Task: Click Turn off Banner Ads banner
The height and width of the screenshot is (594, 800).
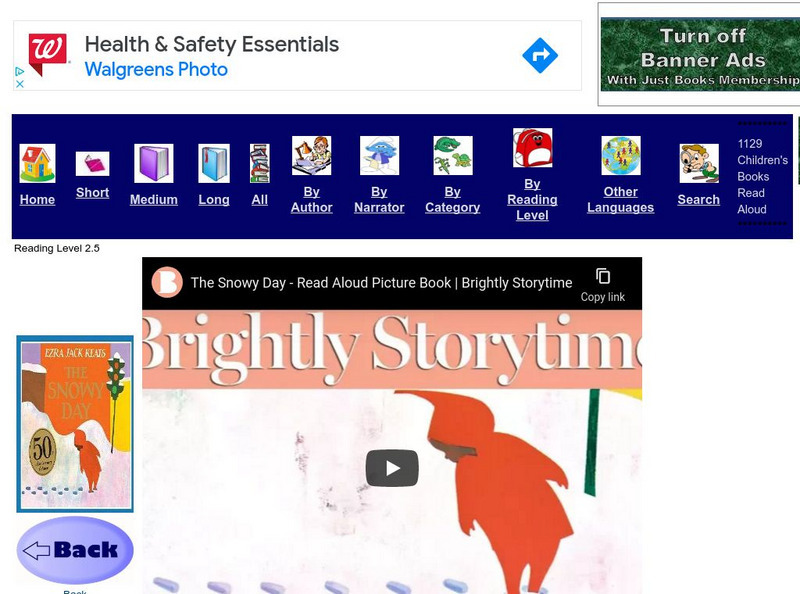Action: click(700, 55)
